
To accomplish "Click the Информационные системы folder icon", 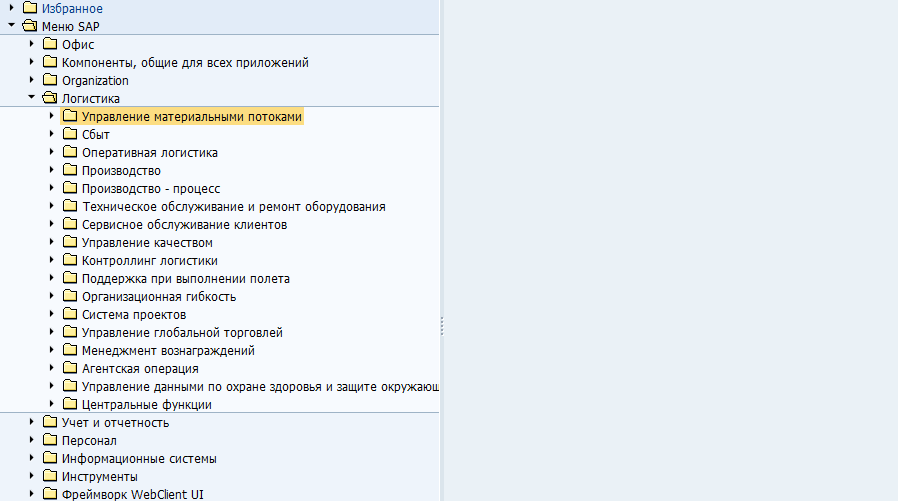I will pyautogui.click(x=50, y=457).
